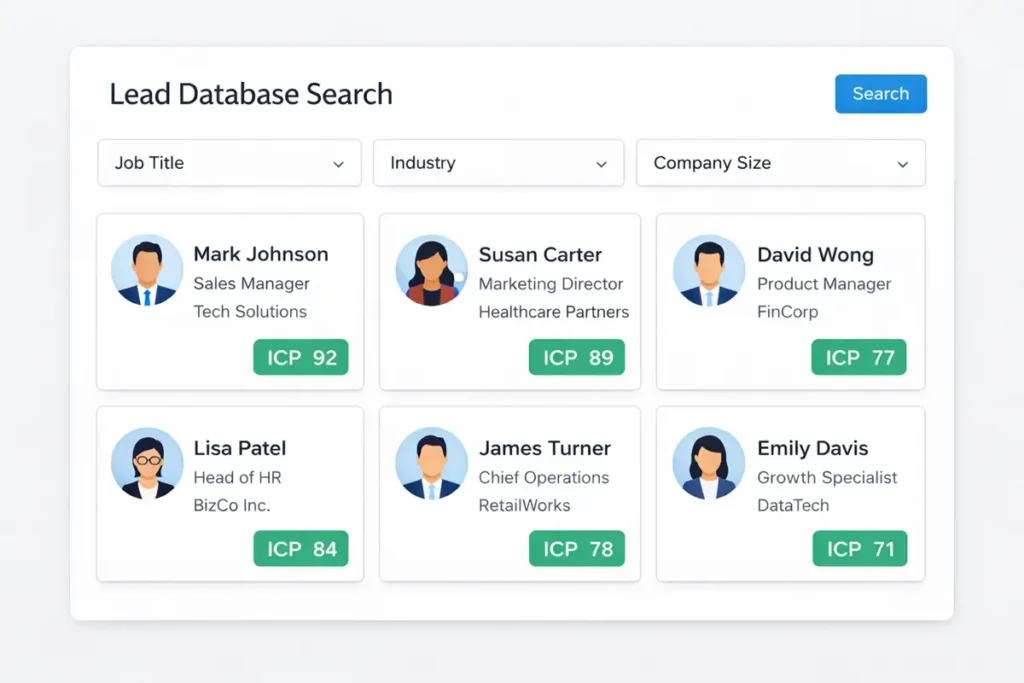Click Mark Johnson's name
Image resolution: width=1024 pixels, height=683 pixels.
260,254
